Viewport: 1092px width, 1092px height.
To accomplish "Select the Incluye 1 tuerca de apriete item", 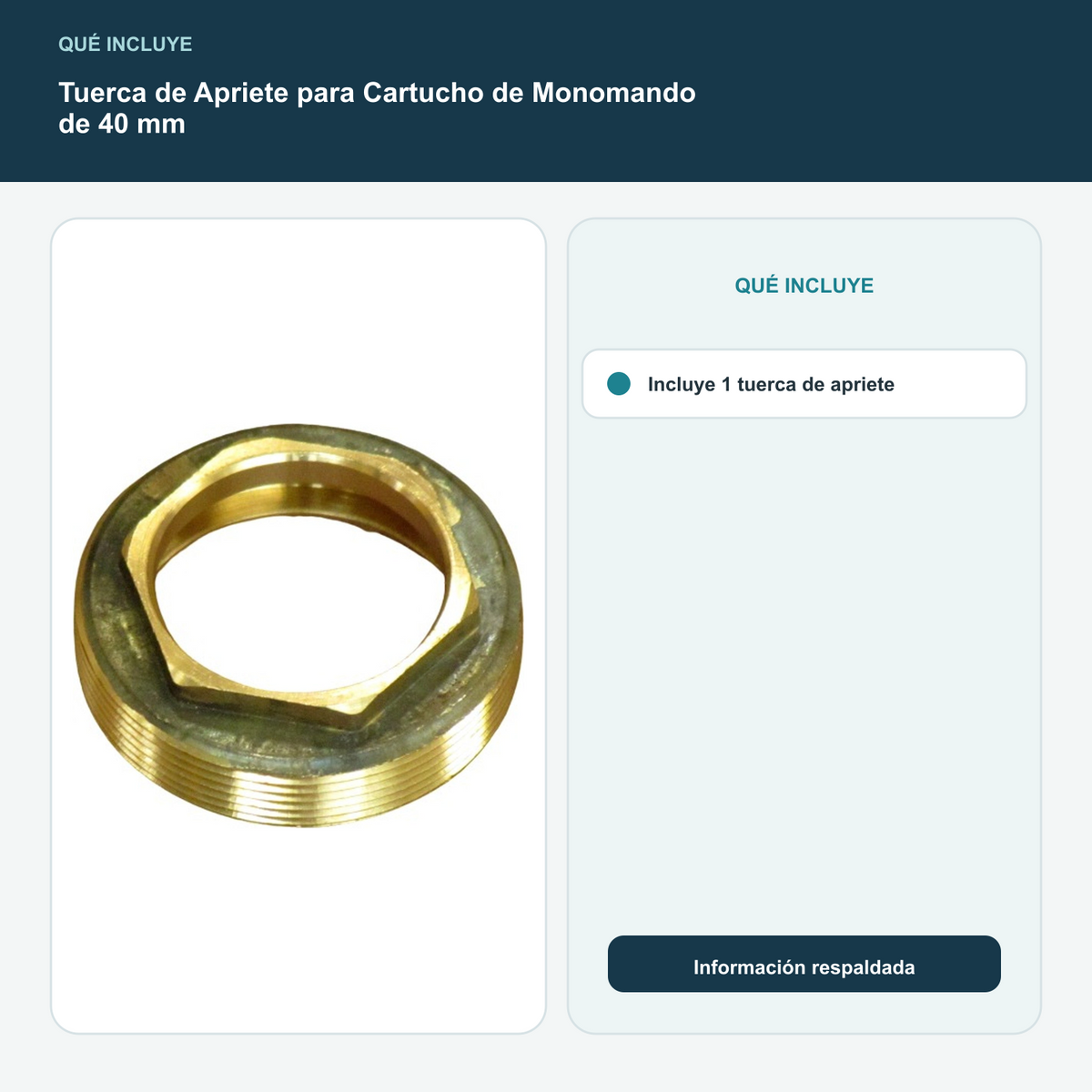I will coord(804,384).
